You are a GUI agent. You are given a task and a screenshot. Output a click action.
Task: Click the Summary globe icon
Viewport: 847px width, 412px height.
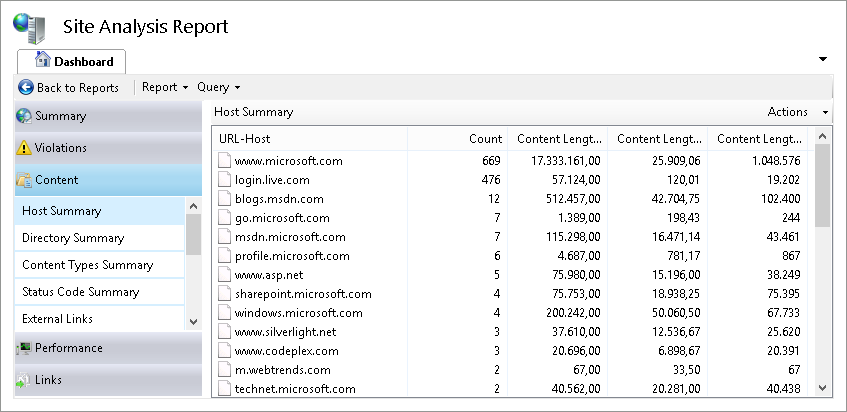point(24,116)
